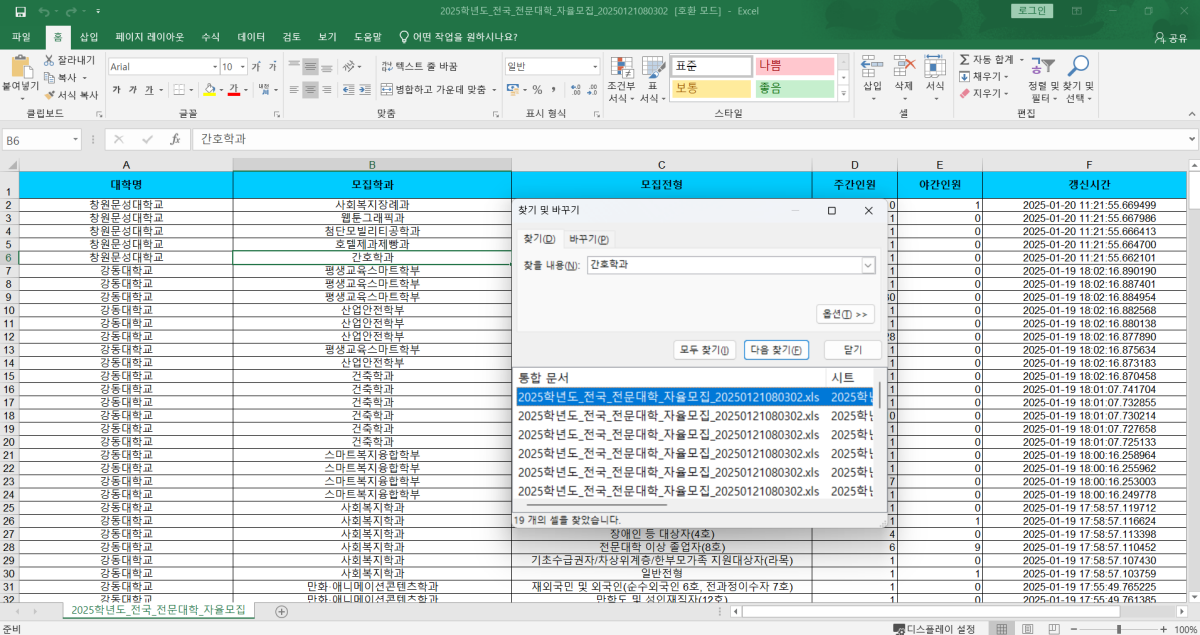The image size is (1200, 635).
Task: Apply the 나쁨 (Bad) cell style
Action: coord(794,66)
